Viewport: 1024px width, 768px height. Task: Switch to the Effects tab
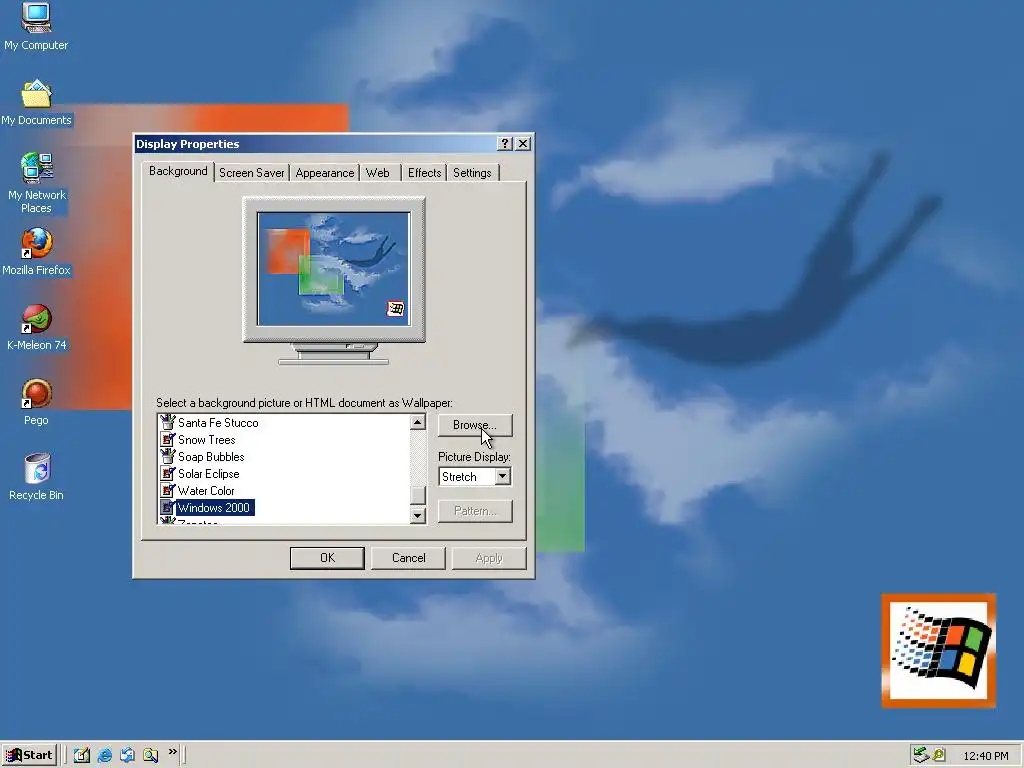[424, 172]
